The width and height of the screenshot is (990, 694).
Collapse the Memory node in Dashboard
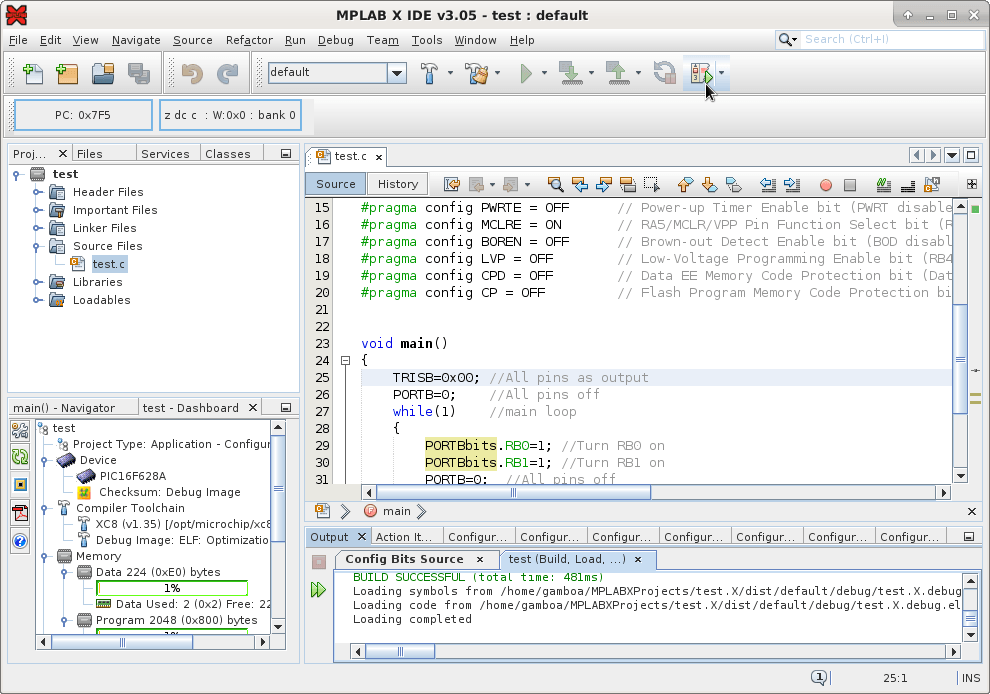(x=44, y=556)
